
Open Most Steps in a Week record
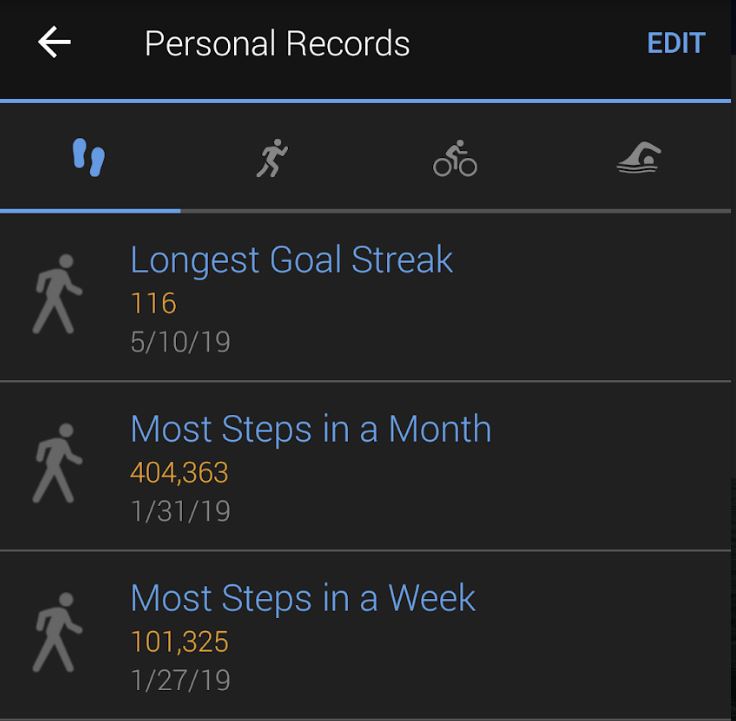[366, 635]
